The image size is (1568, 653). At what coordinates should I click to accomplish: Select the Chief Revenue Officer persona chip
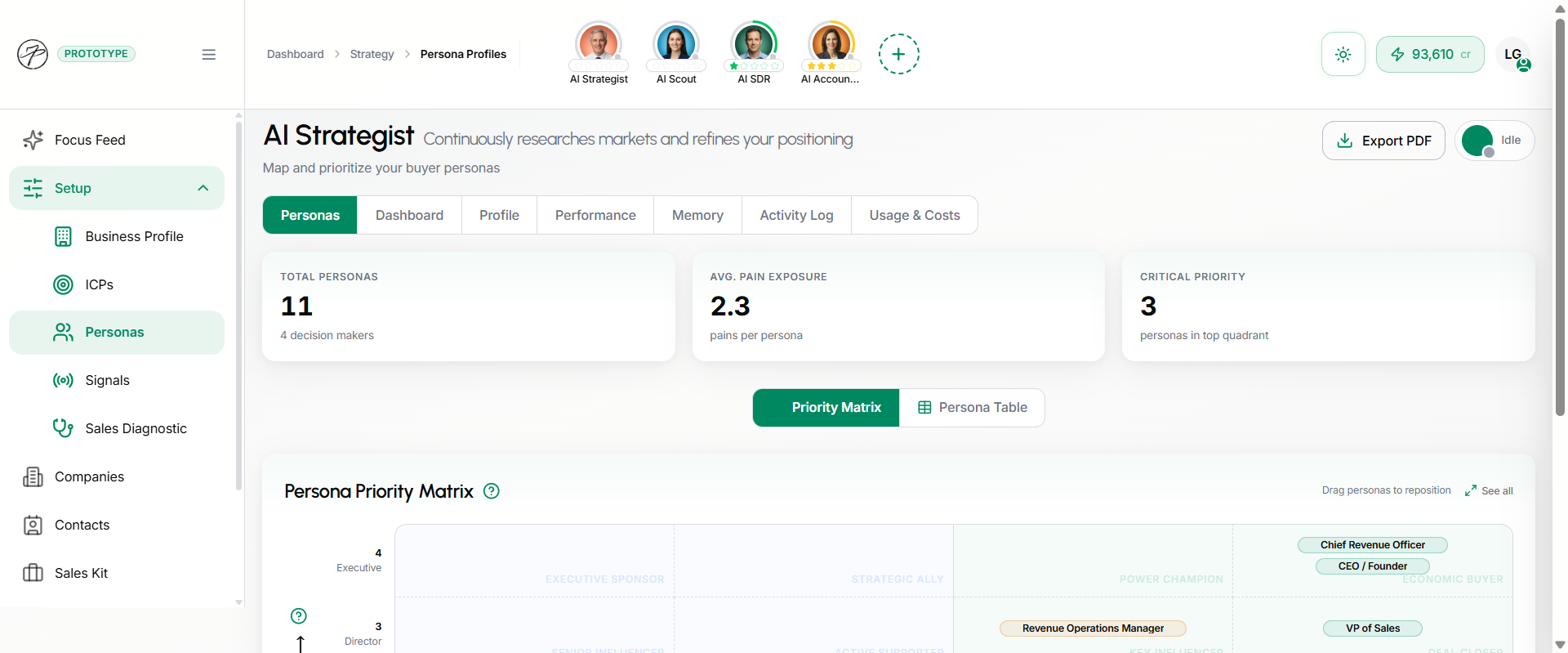point(1372,545)
